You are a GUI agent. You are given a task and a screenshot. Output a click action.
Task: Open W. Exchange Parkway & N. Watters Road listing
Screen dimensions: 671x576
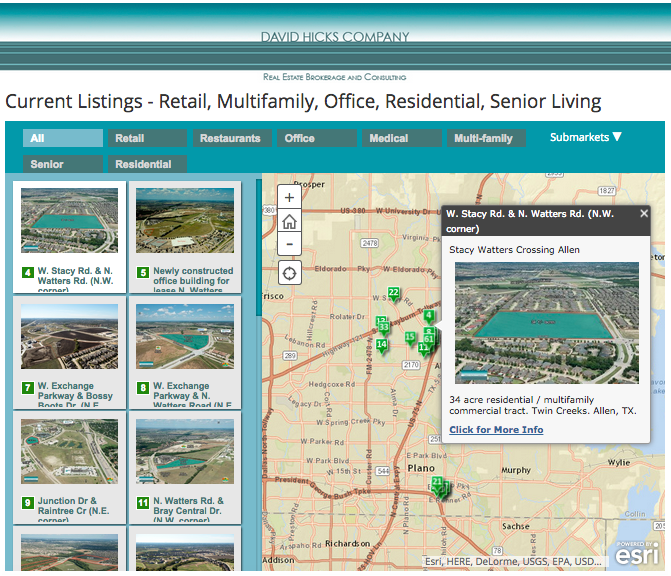(x=193, y=395)
